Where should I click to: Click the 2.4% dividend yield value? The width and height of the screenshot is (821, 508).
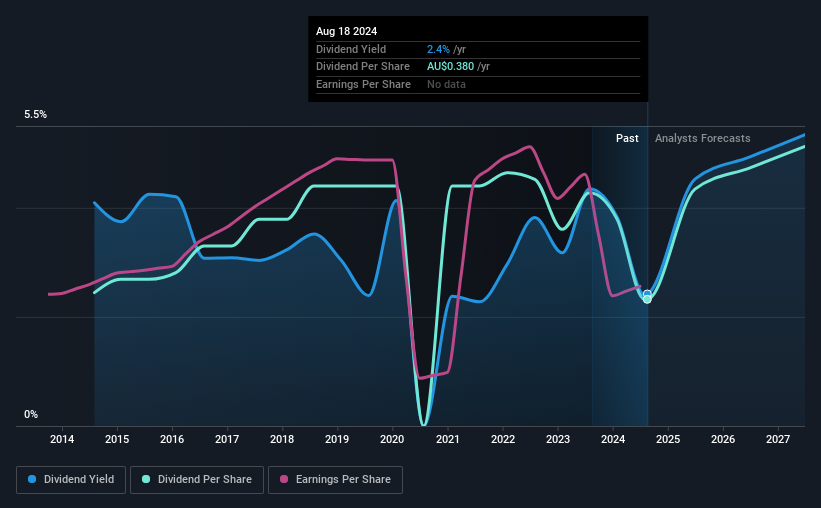pos(438,49)
